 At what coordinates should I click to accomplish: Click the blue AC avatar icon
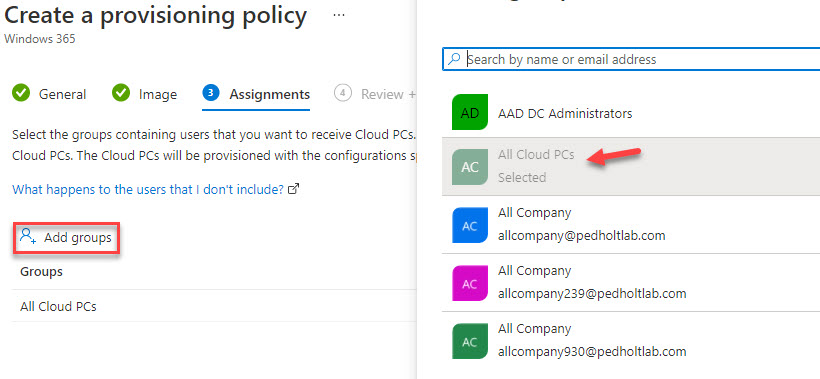coord(470,225)
